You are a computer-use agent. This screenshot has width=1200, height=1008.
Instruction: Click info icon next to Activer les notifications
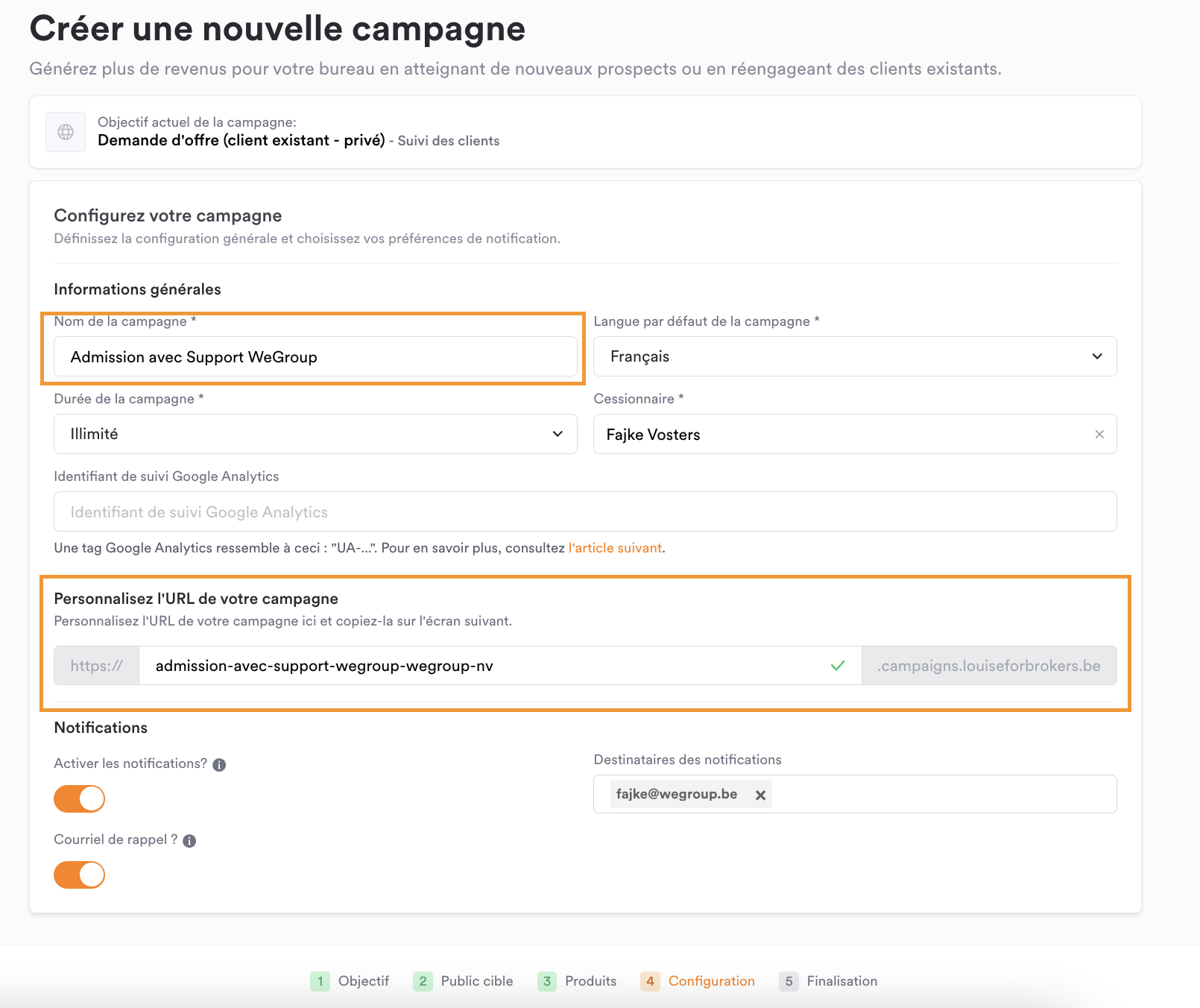pos(219,764)
